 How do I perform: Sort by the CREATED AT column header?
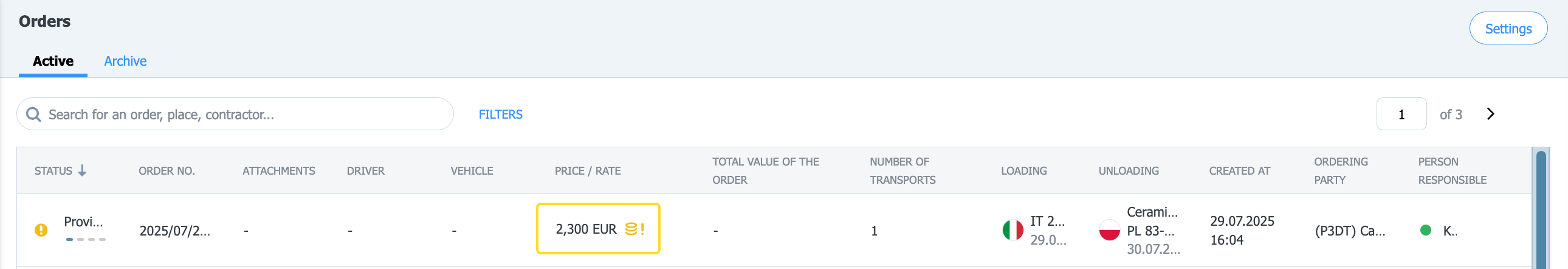[1239, 171]
